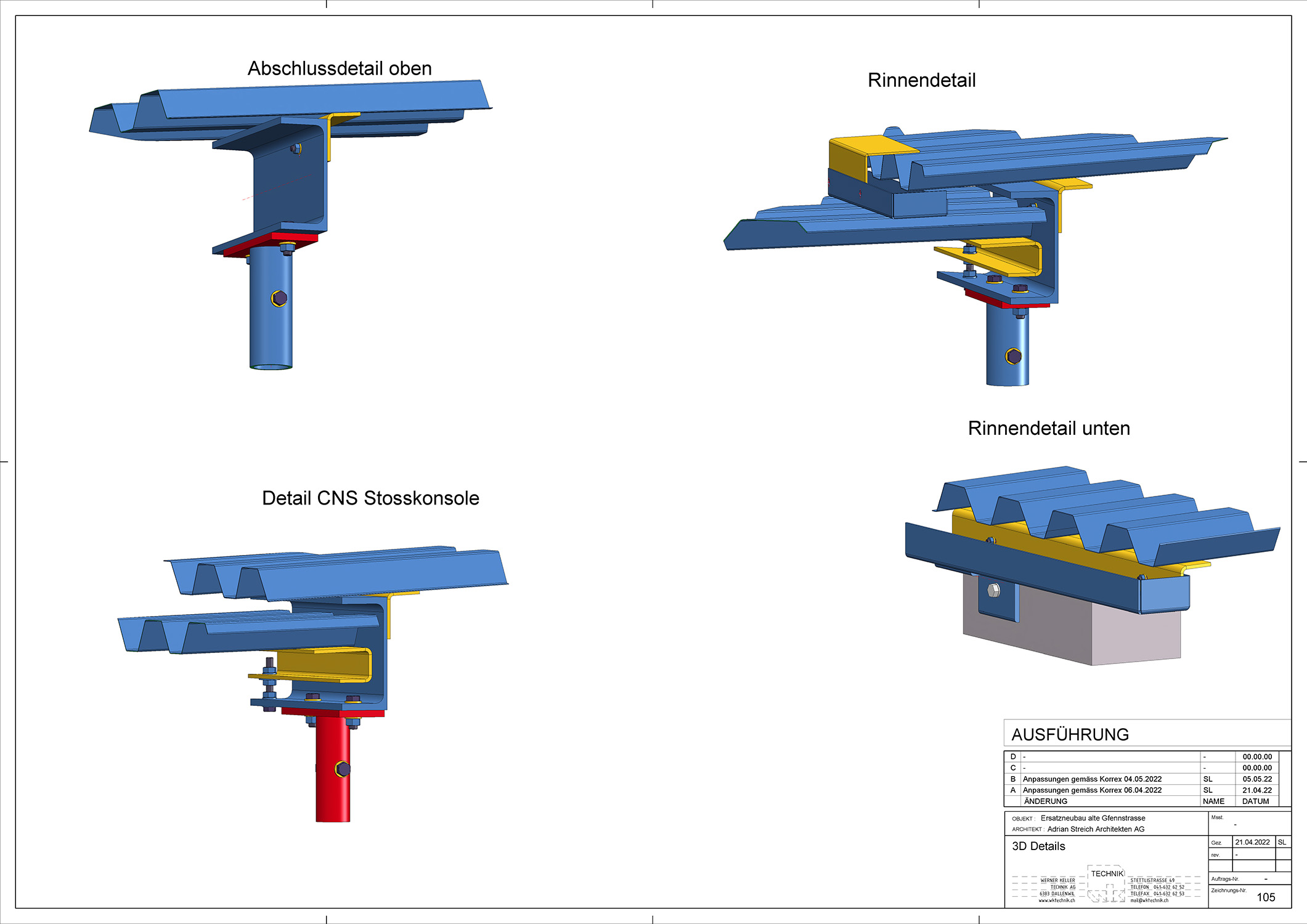
Task: Click the 'Gez.' label
Action: pyautogui.click(x=1216, y=843)
